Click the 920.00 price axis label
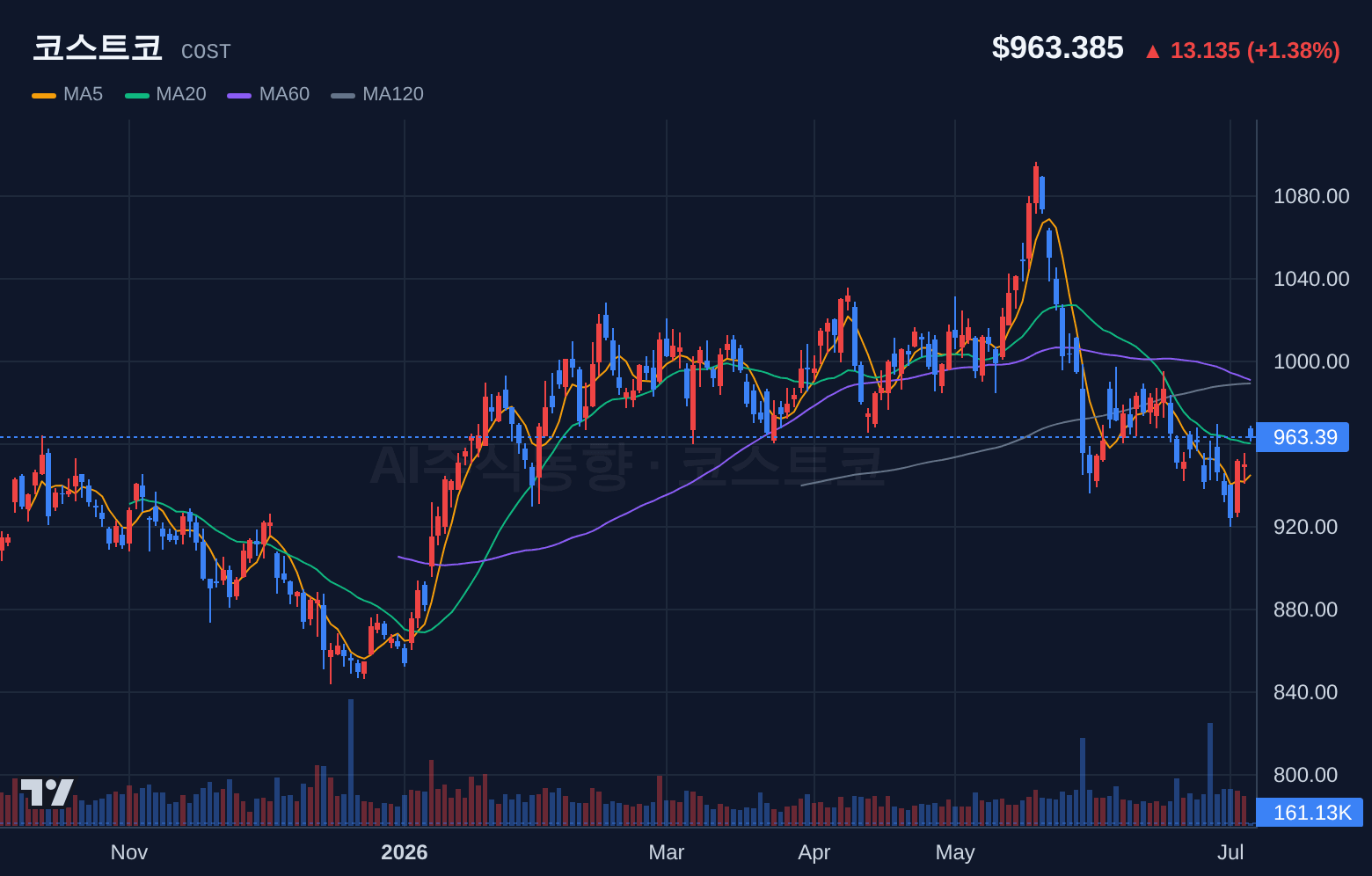 coord(1305,527)
